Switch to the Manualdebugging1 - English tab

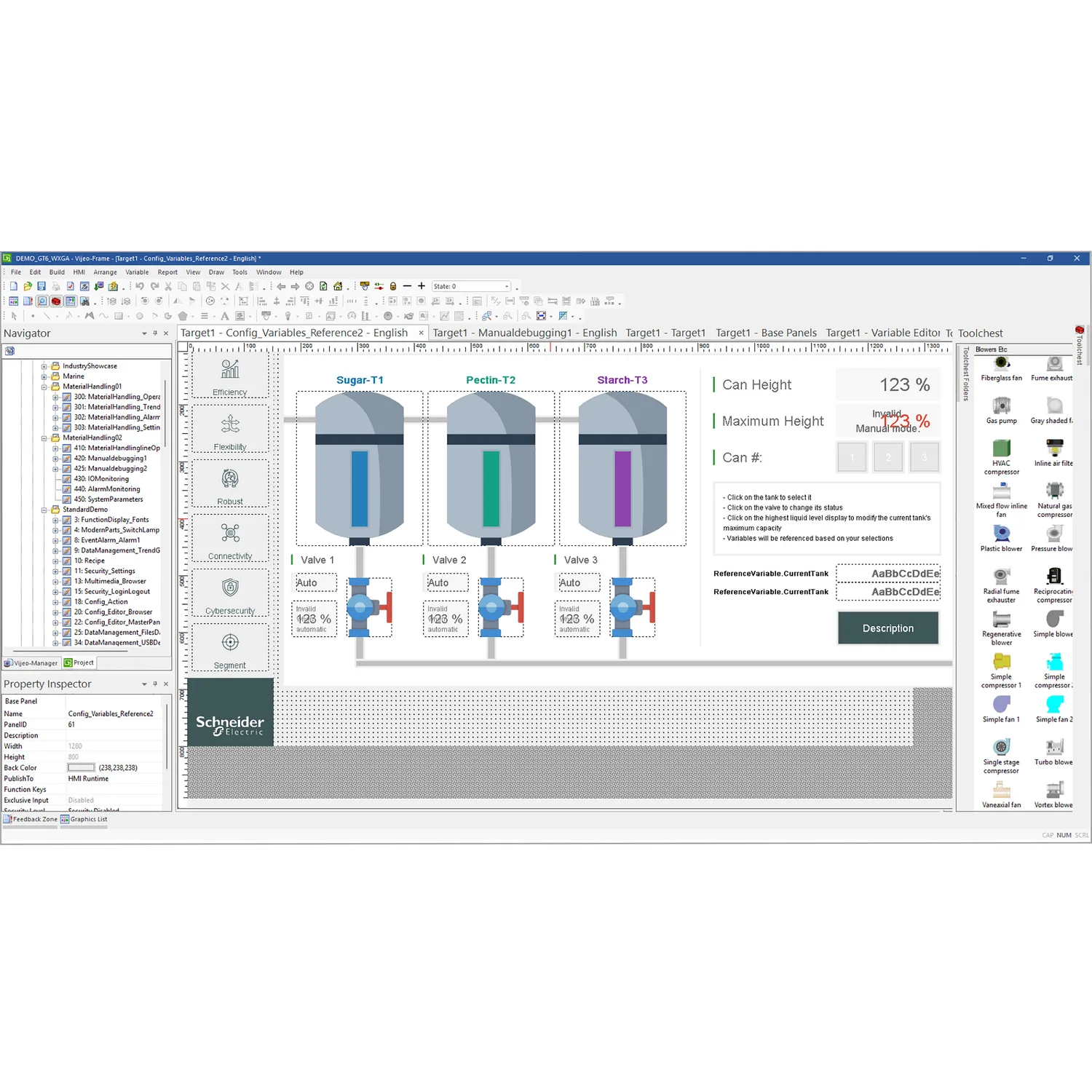[525, 333]
